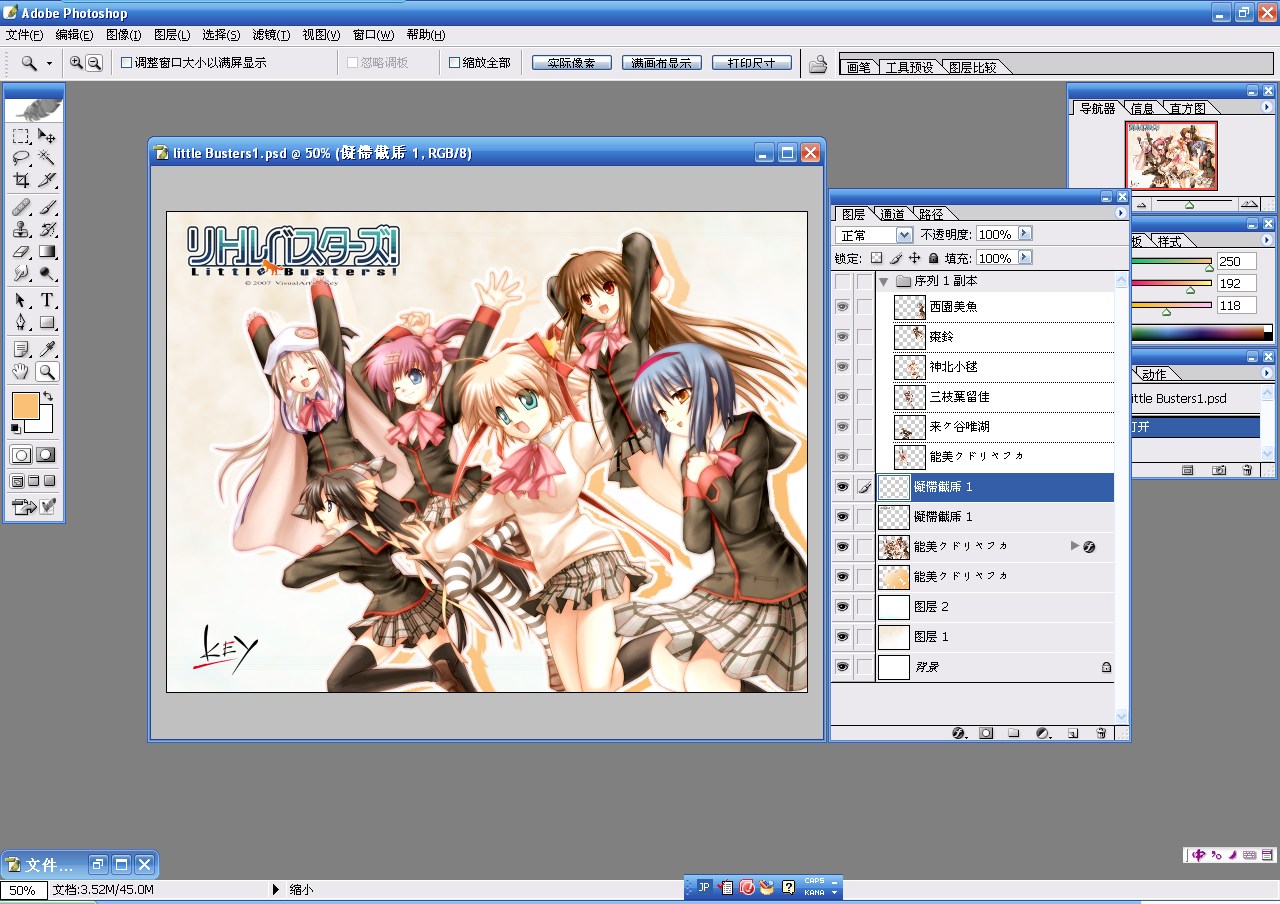The image size is (1280, 904).
Task: Switch to the 通道 tab
Action: pos(892,214)
